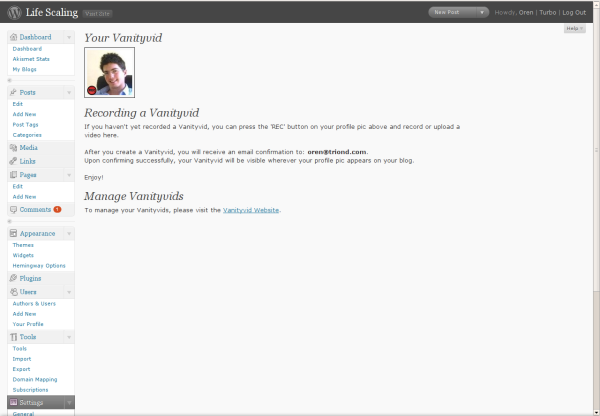Click the red REC button on profile pic

tap(92, 90)
